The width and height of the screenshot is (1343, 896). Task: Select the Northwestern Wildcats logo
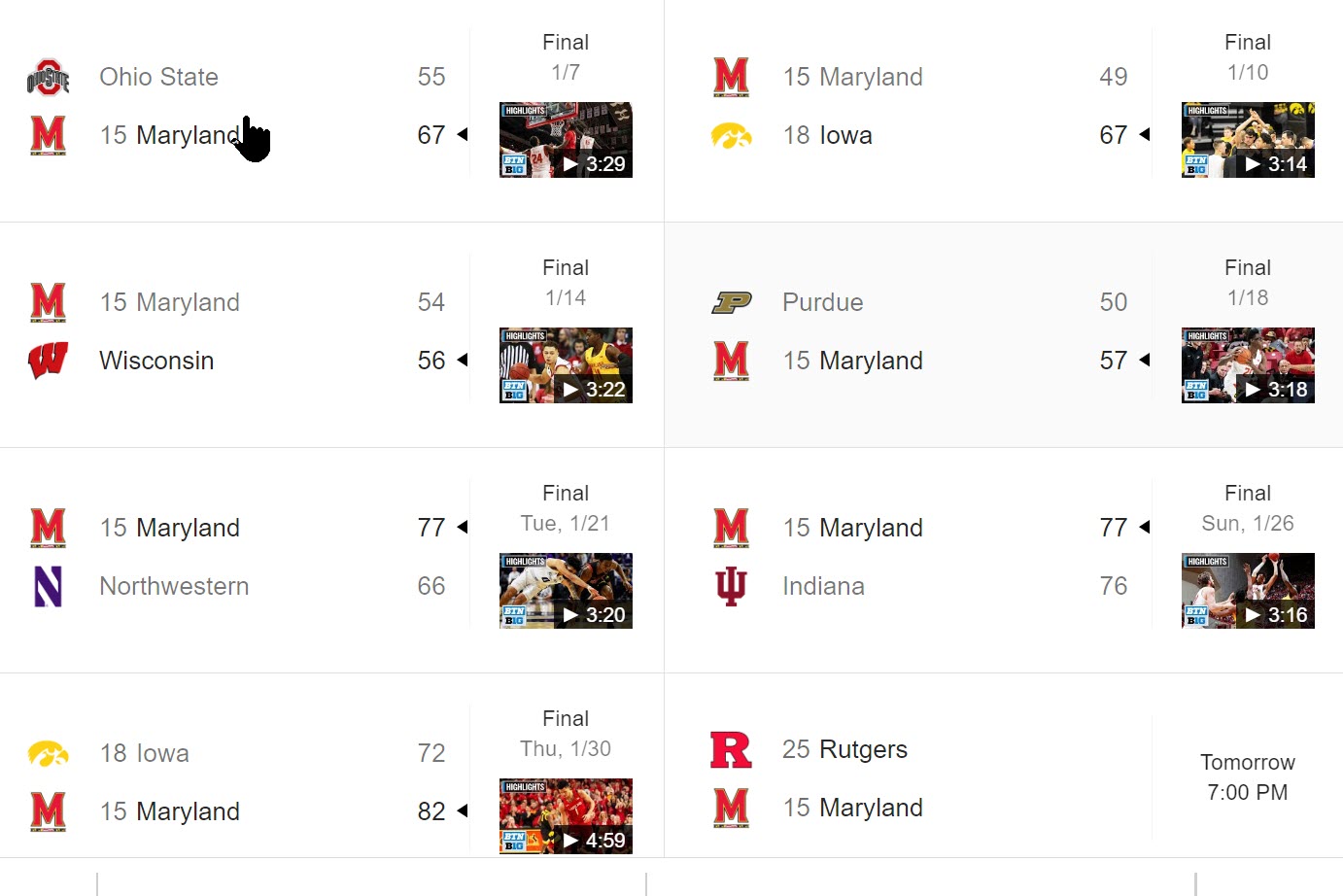[48, 586]
